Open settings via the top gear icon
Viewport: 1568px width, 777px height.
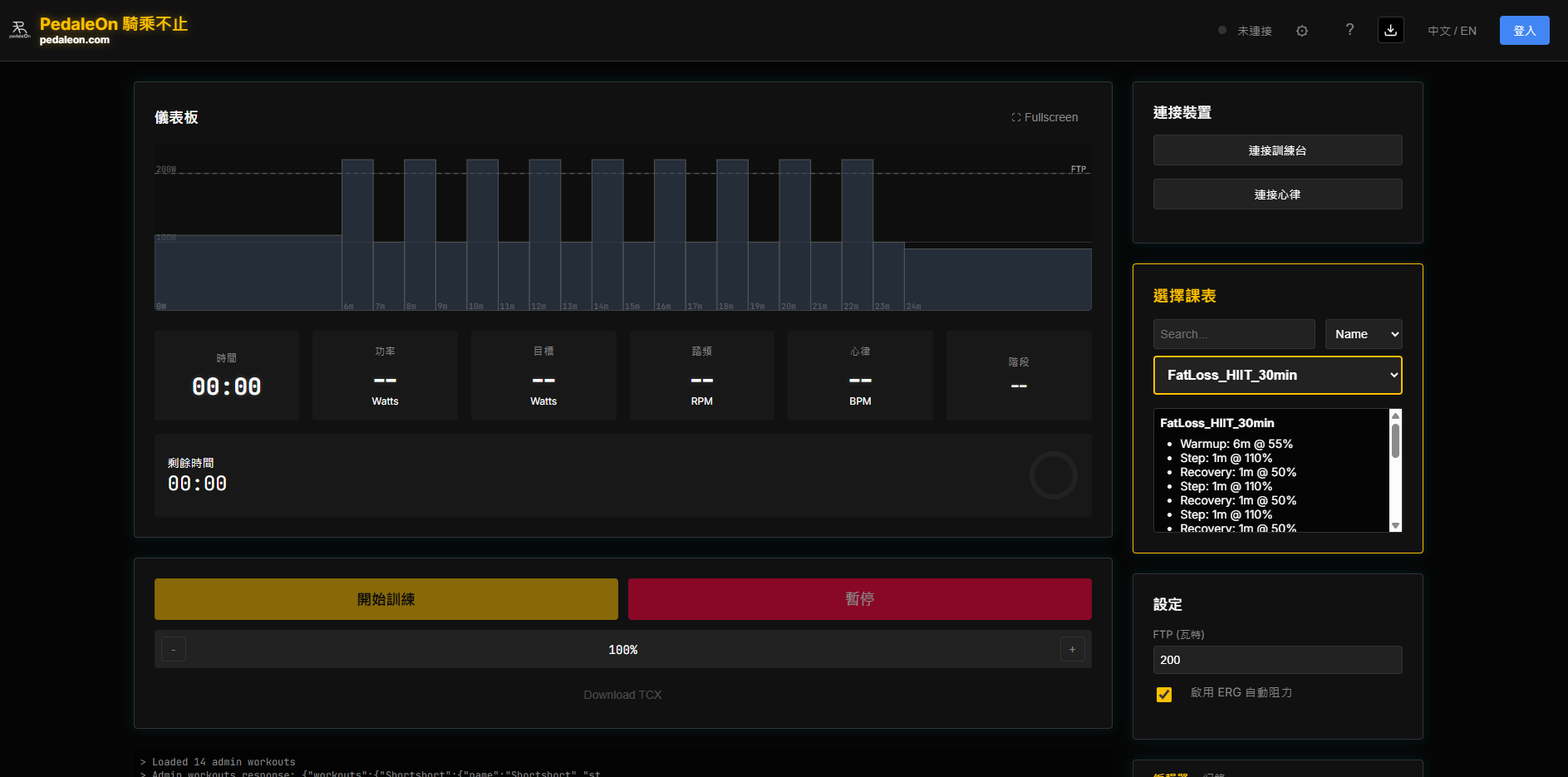(1302, 31)
